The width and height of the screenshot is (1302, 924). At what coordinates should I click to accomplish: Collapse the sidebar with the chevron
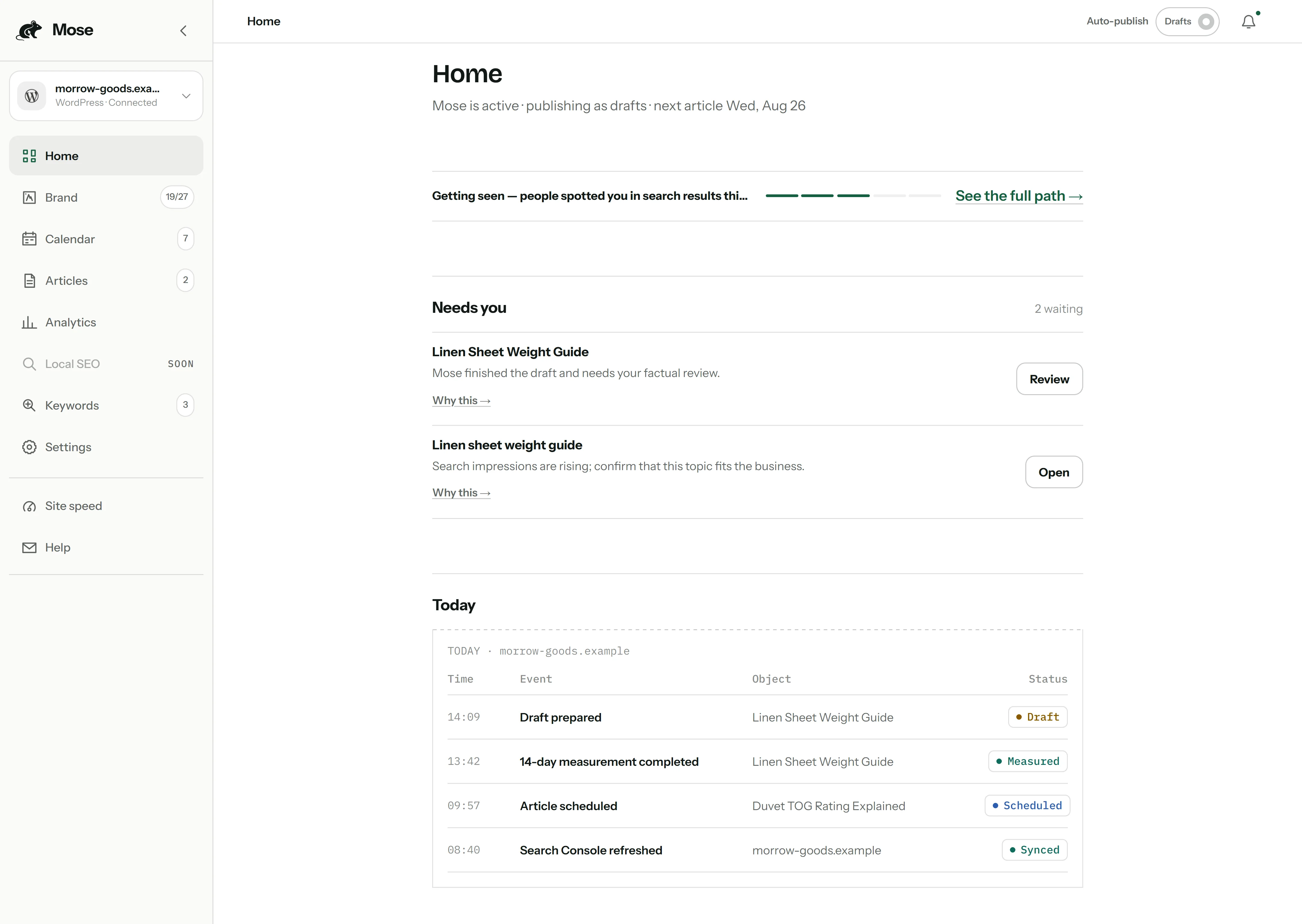point(183,31)
